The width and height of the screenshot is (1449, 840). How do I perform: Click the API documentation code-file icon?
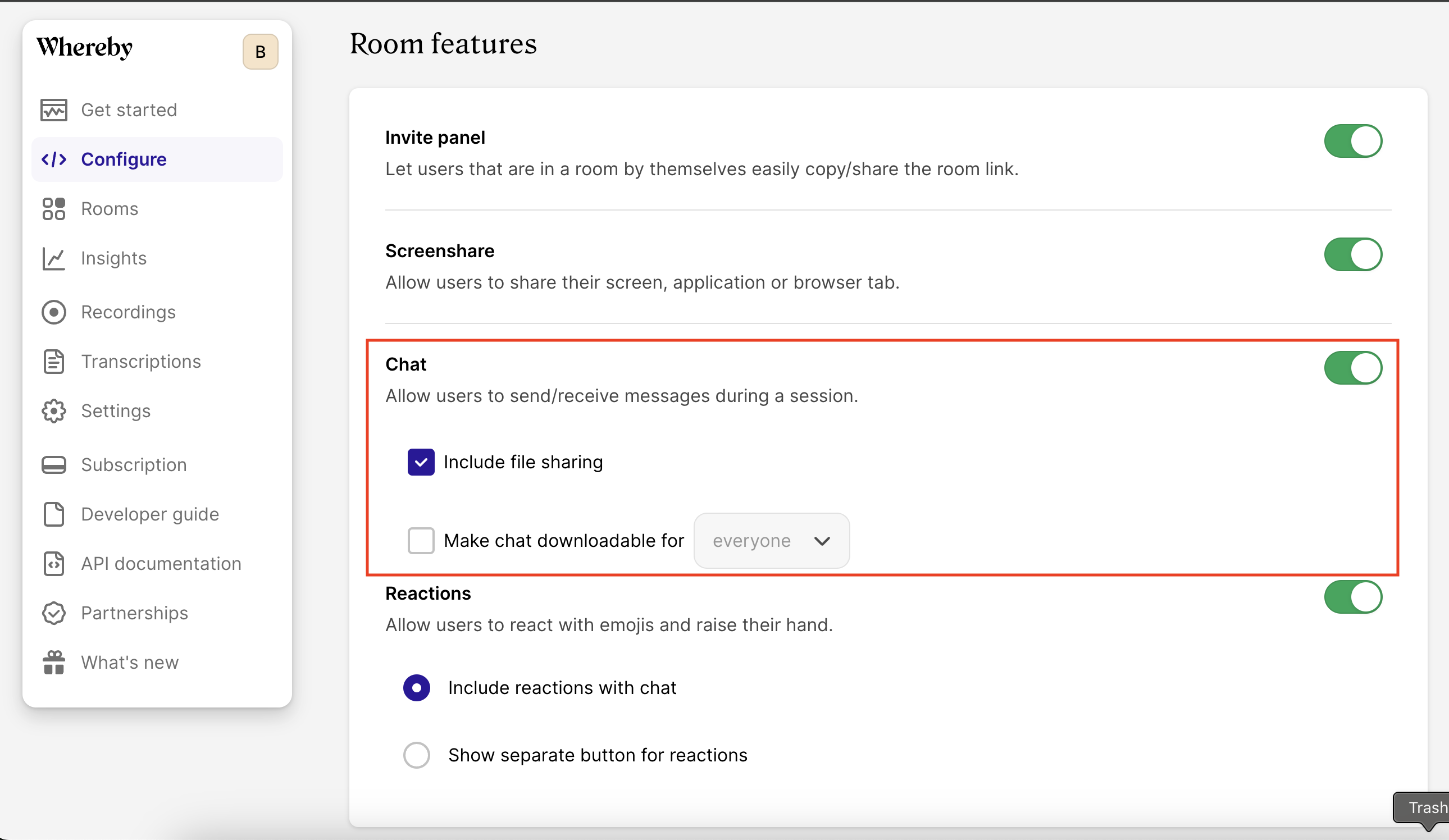point(53,563)
